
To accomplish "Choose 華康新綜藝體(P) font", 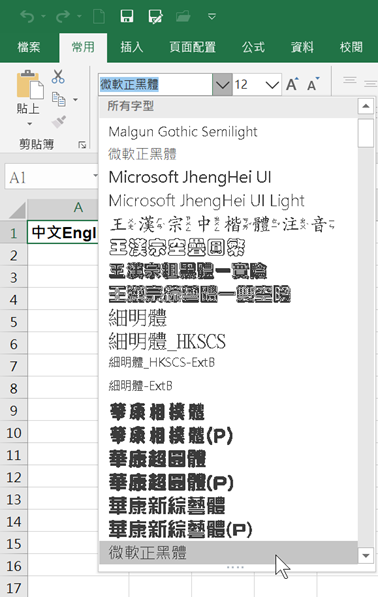I will pyautogui.click(x=228, y=529).
